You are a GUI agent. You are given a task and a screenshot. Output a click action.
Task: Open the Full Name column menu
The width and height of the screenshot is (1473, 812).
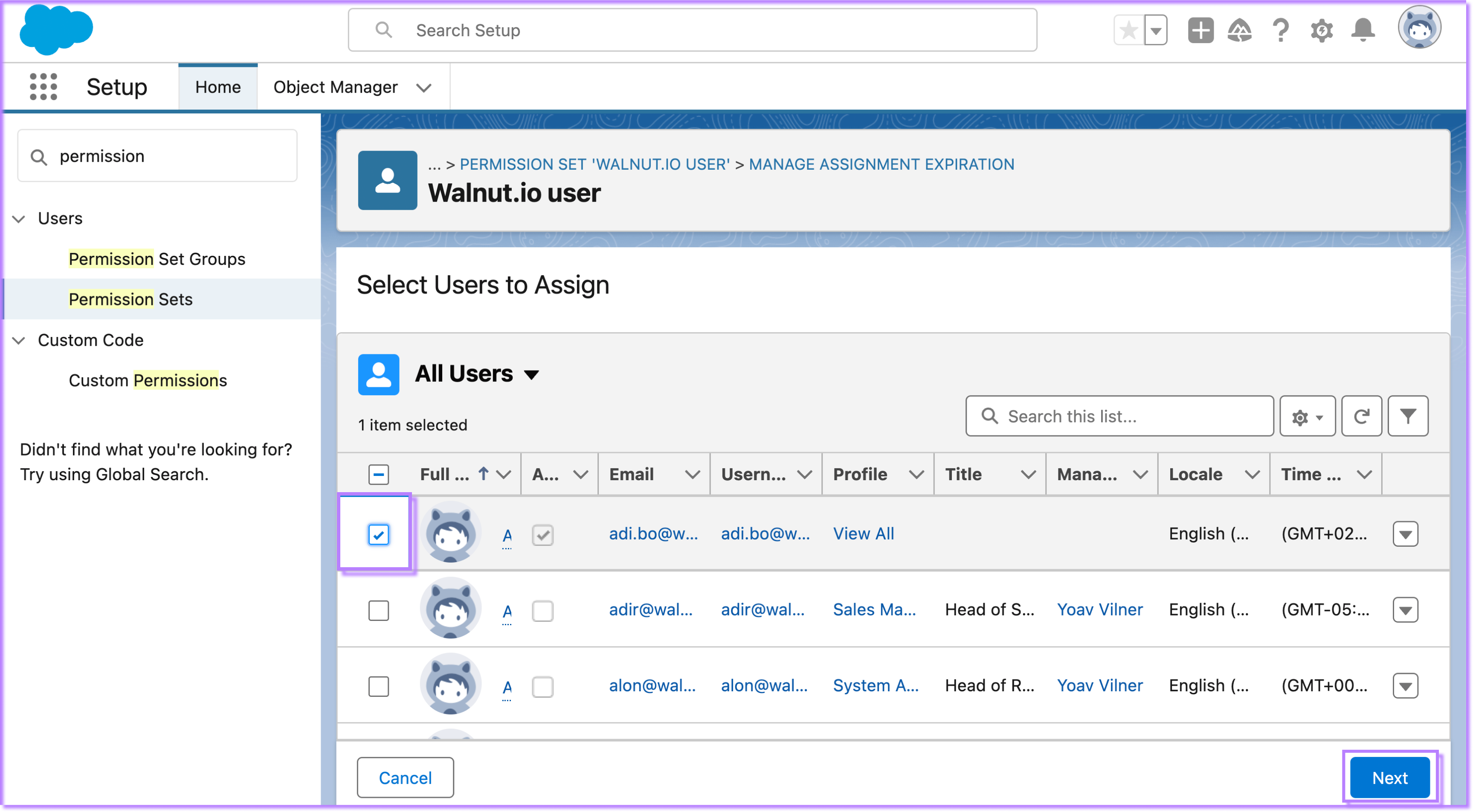click(504, 475)
